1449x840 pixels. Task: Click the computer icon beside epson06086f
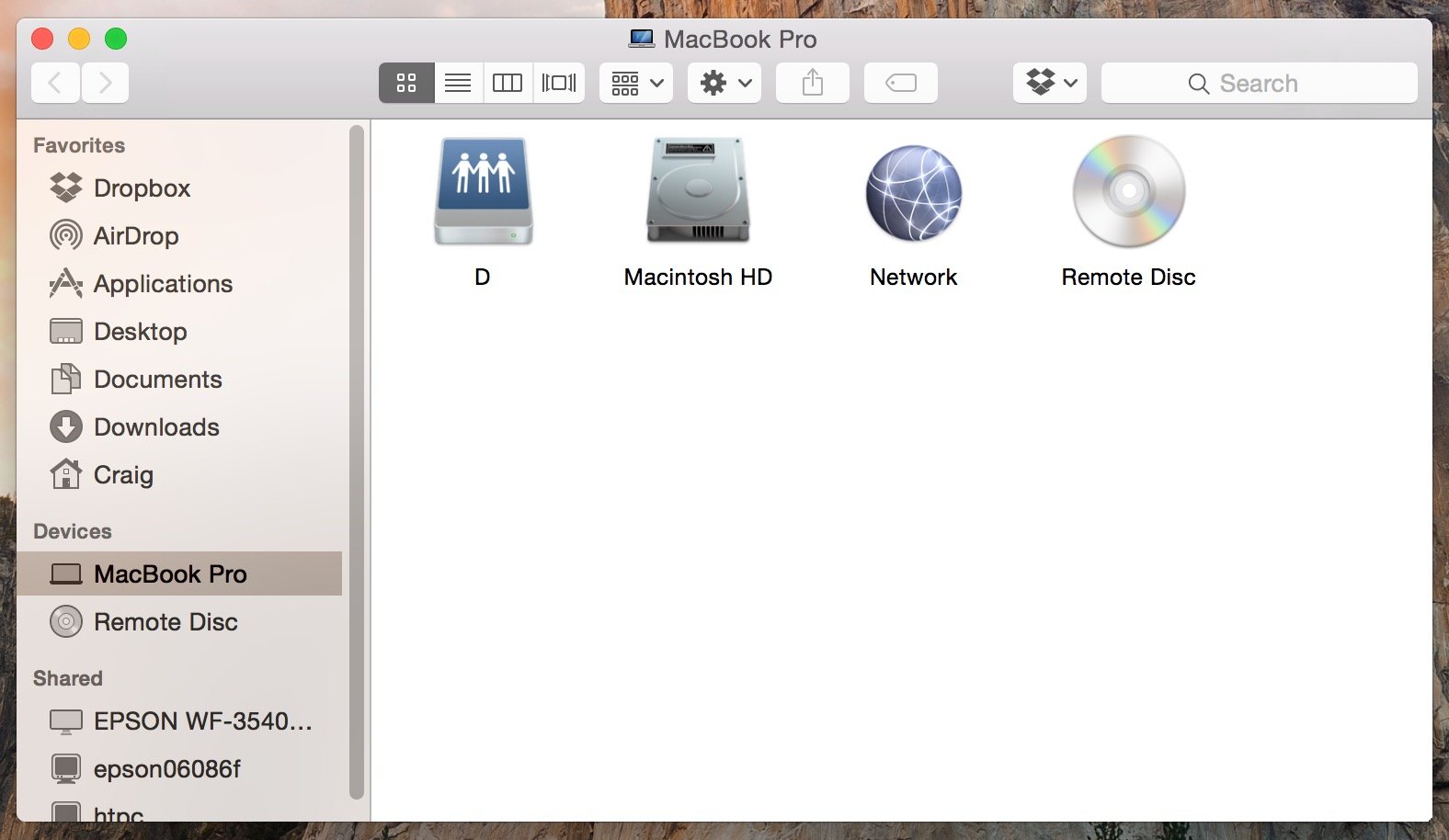66,769
